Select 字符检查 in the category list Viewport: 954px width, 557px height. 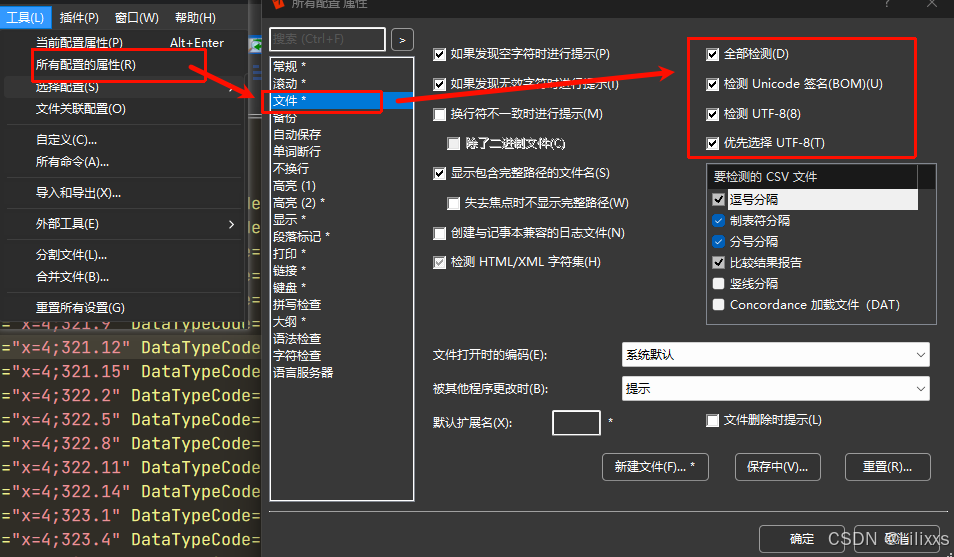coord(342,356)
